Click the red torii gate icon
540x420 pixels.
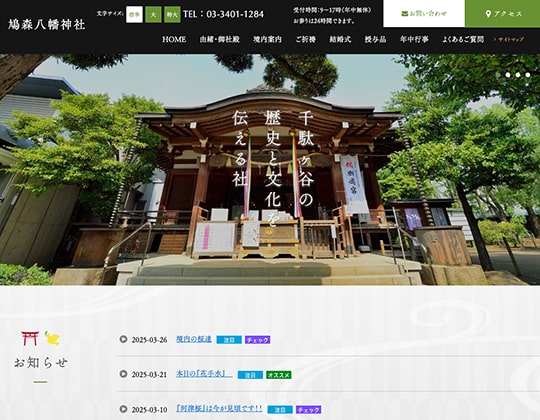pyautogui.click(x=30, y=338)
